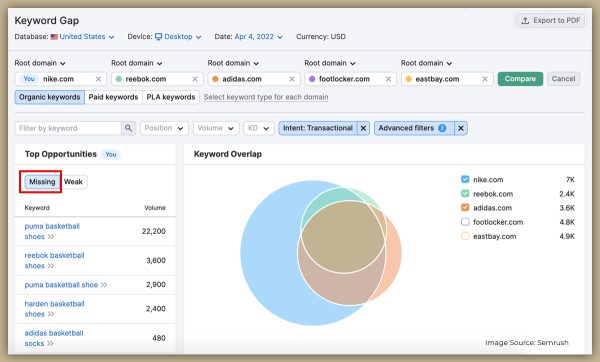Open the Position filter dropdown

(x=164, y=128)
